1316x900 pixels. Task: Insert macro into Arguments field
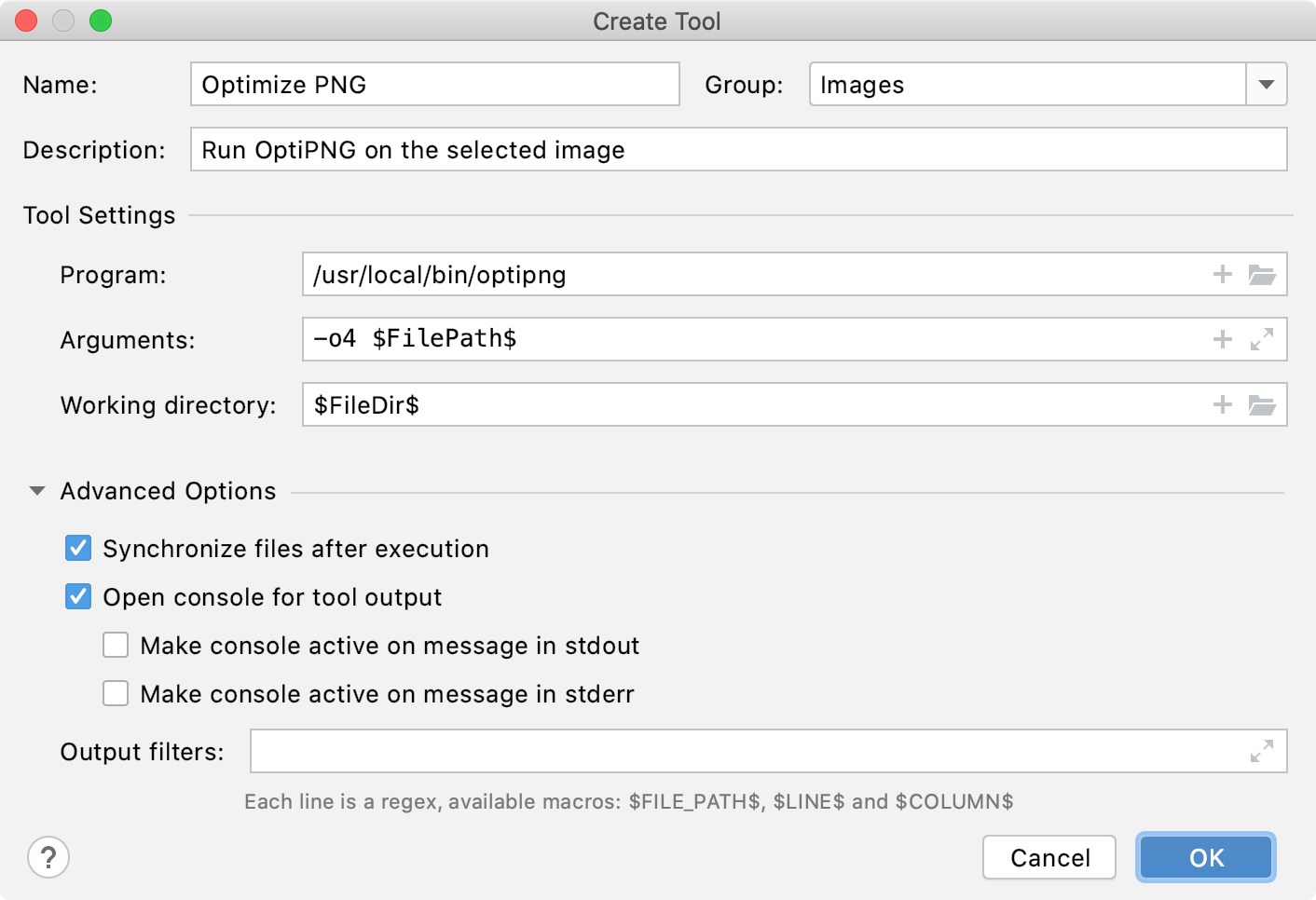1222,339
